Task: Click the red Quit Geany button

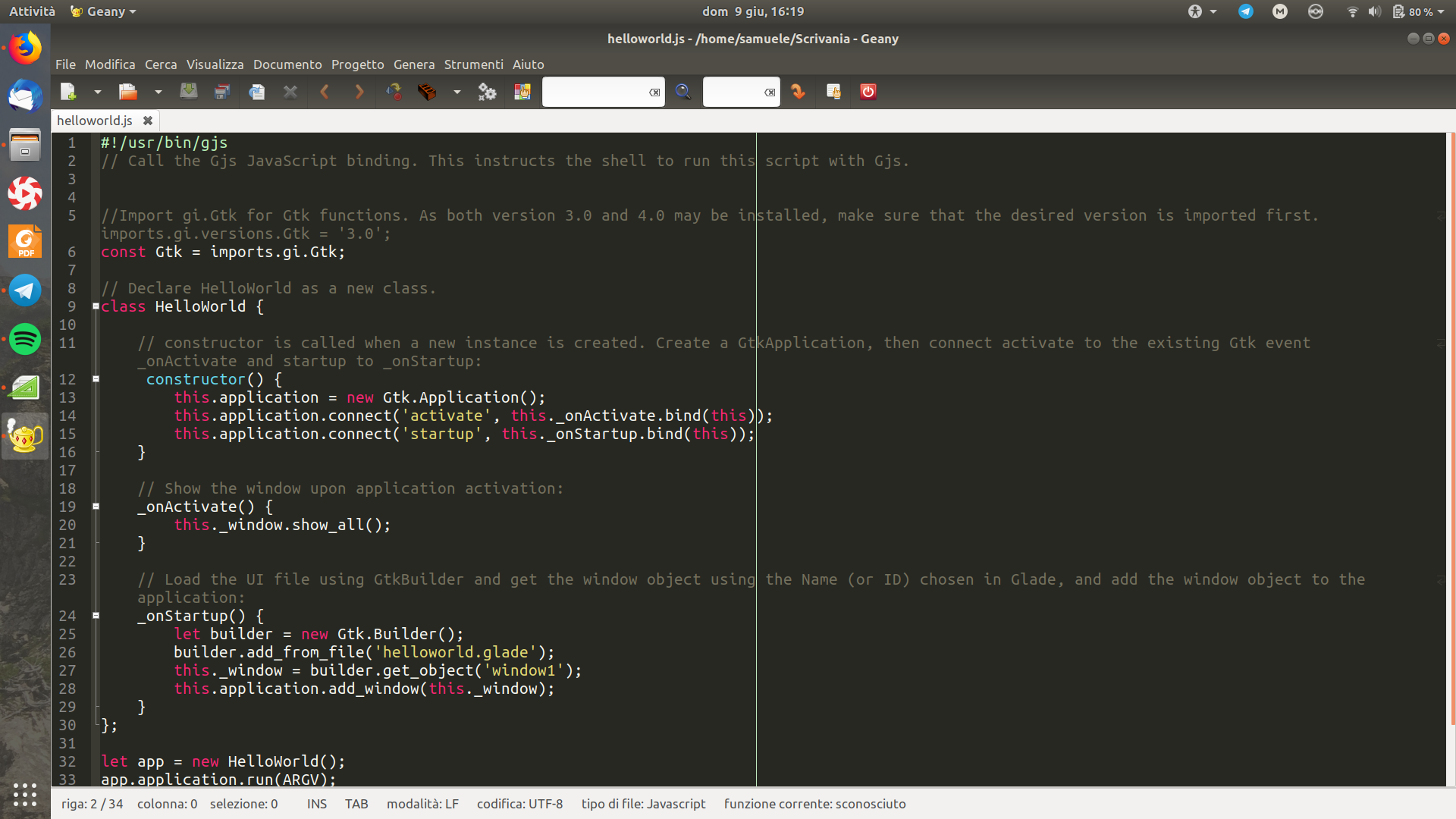Action: click(x=868, y=92)
